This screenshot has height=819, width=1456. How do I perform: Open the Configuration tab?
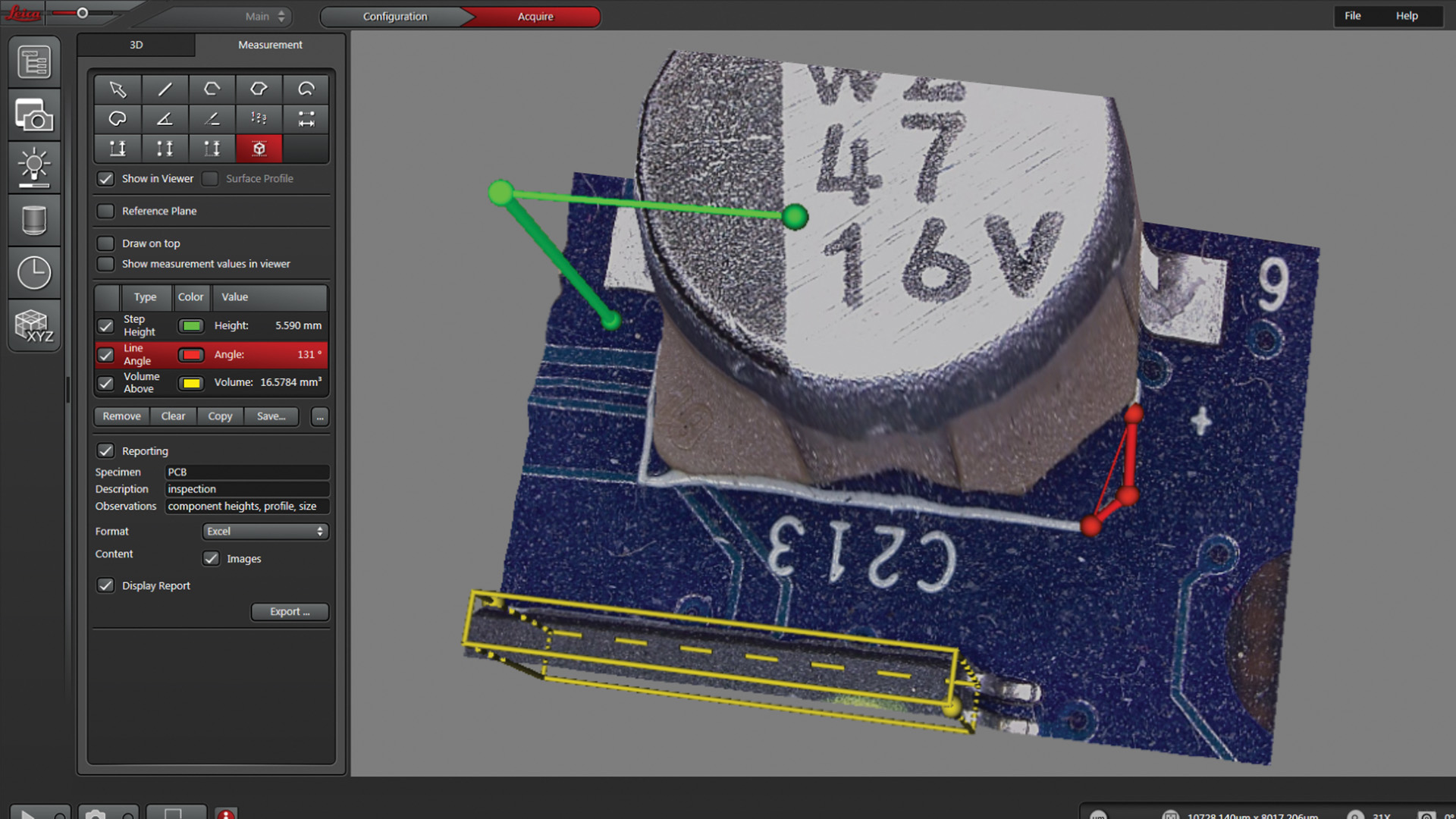(x=393, y=16)
